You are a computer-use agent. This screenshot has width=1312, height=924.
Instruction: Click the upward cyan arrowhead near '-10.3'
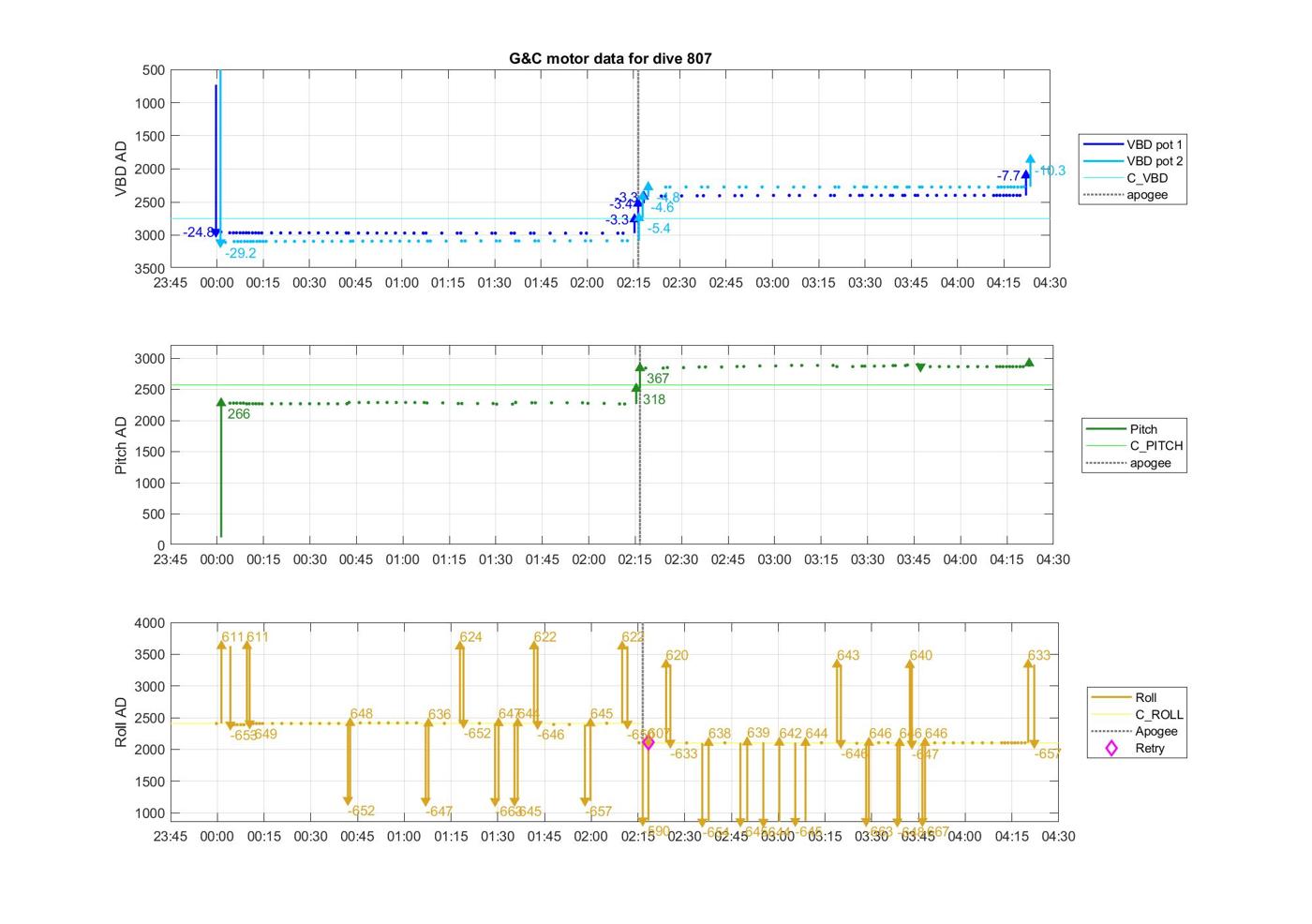pyautogui.click(x=1031, y=159)
